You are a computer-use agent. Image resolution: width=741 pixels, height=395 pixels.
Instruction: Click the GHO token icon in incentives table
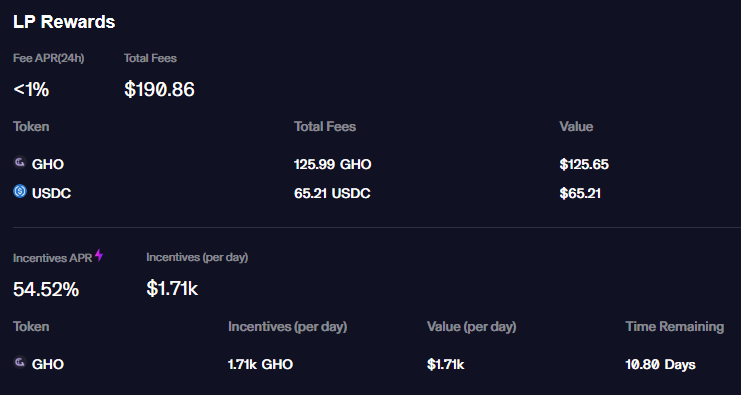(19, 362)
